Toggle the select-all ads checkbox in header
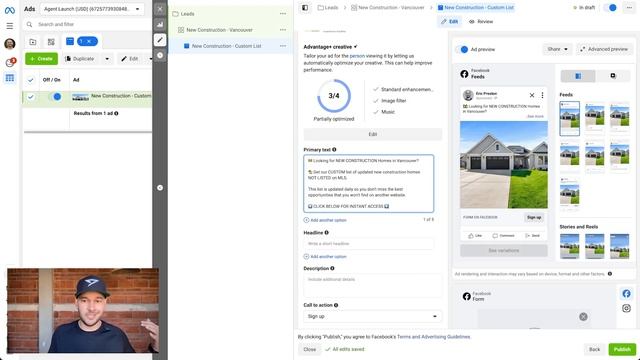640x360 pixels. [x=31, y=80]
